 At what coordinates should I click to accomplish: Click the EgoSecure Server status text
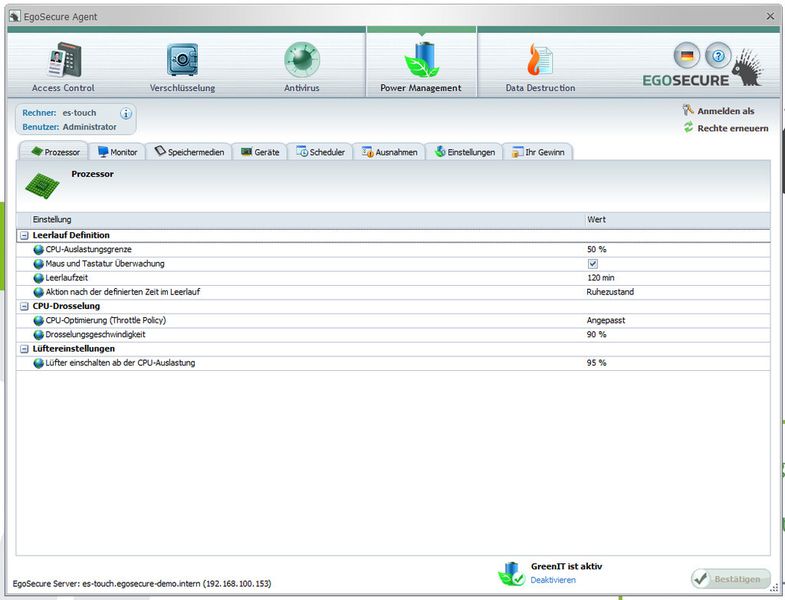pos(142,584)
